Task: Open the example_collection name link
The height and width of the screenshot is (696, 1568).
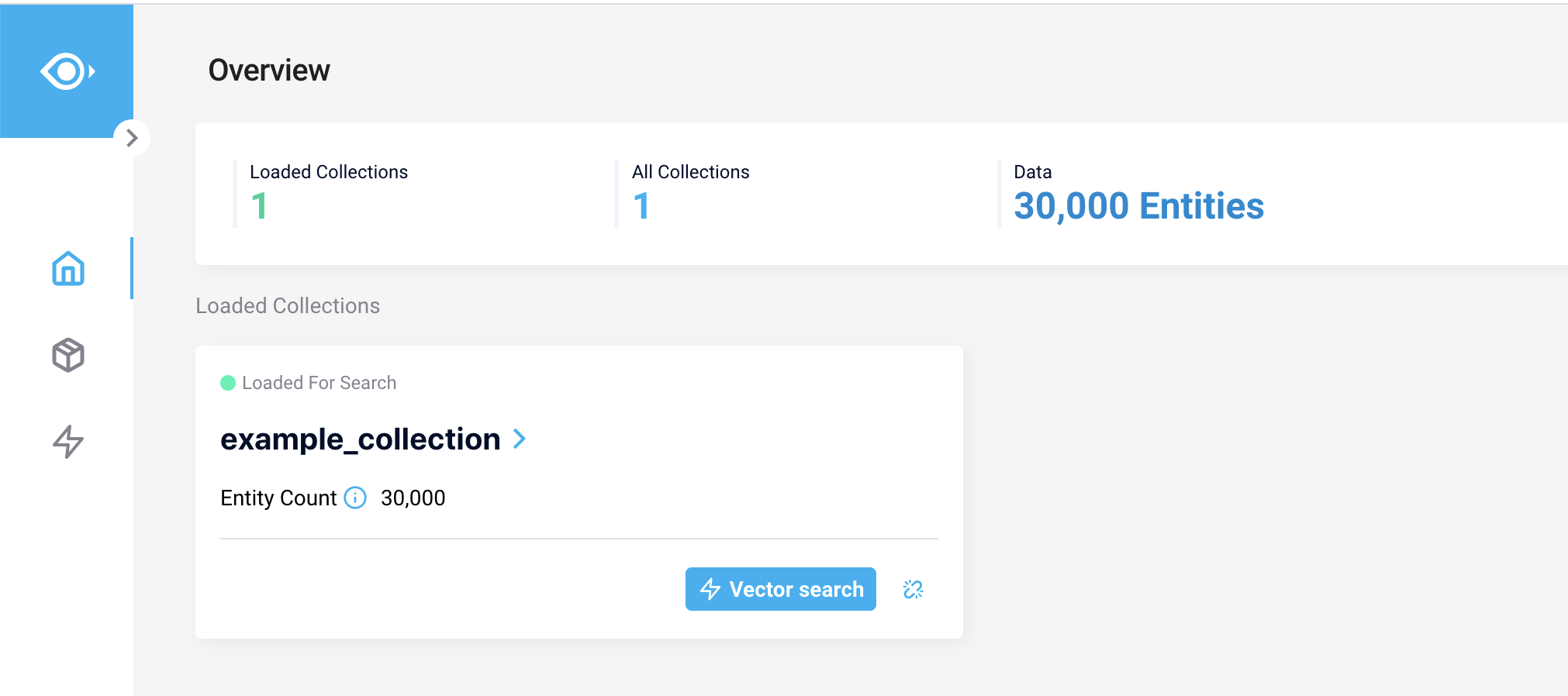Action: pyautogui.click(x=360, y=439)
